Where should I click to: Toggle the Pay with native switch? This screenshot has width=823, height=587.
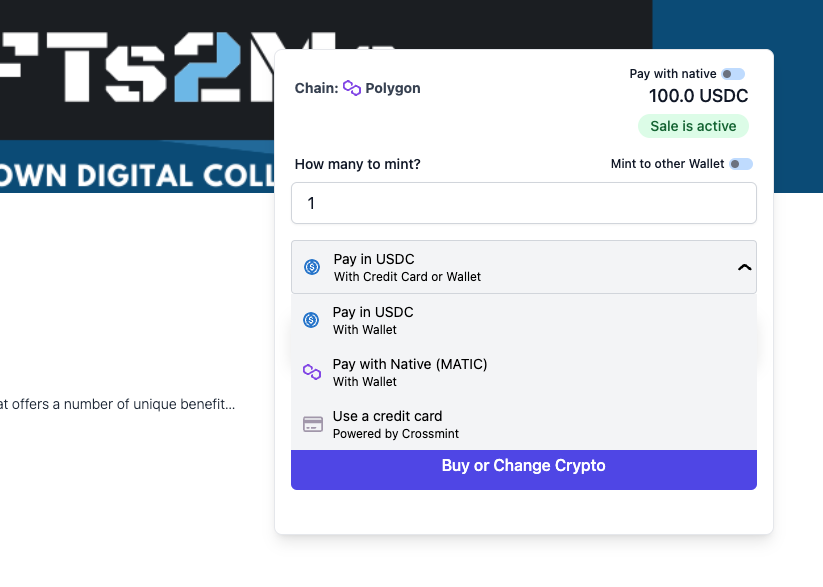click(733, 74)
